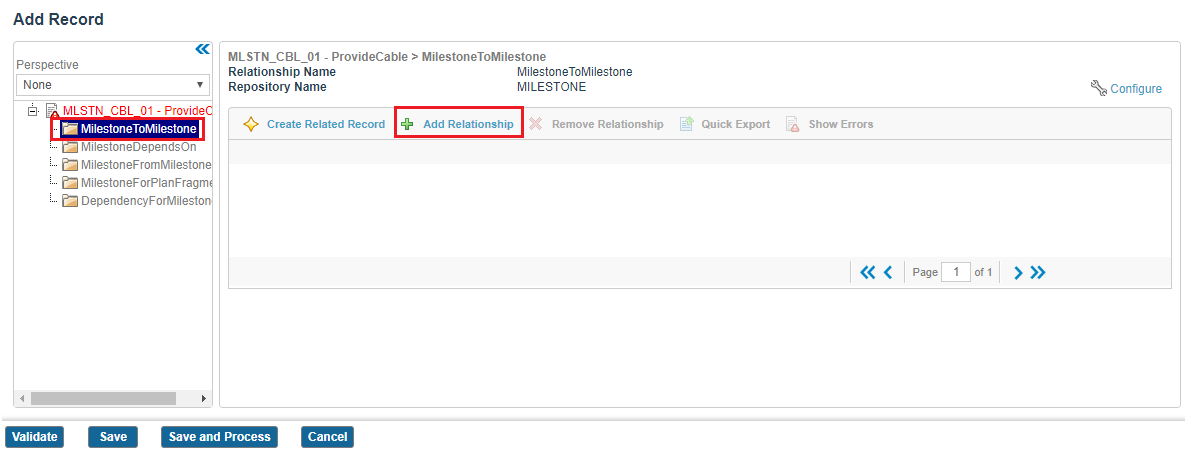
Task: Click the MLSTN_CBL_01 - ProvideCable > MilestoneToMilestone breadcrumb
Action: [387, 57]
